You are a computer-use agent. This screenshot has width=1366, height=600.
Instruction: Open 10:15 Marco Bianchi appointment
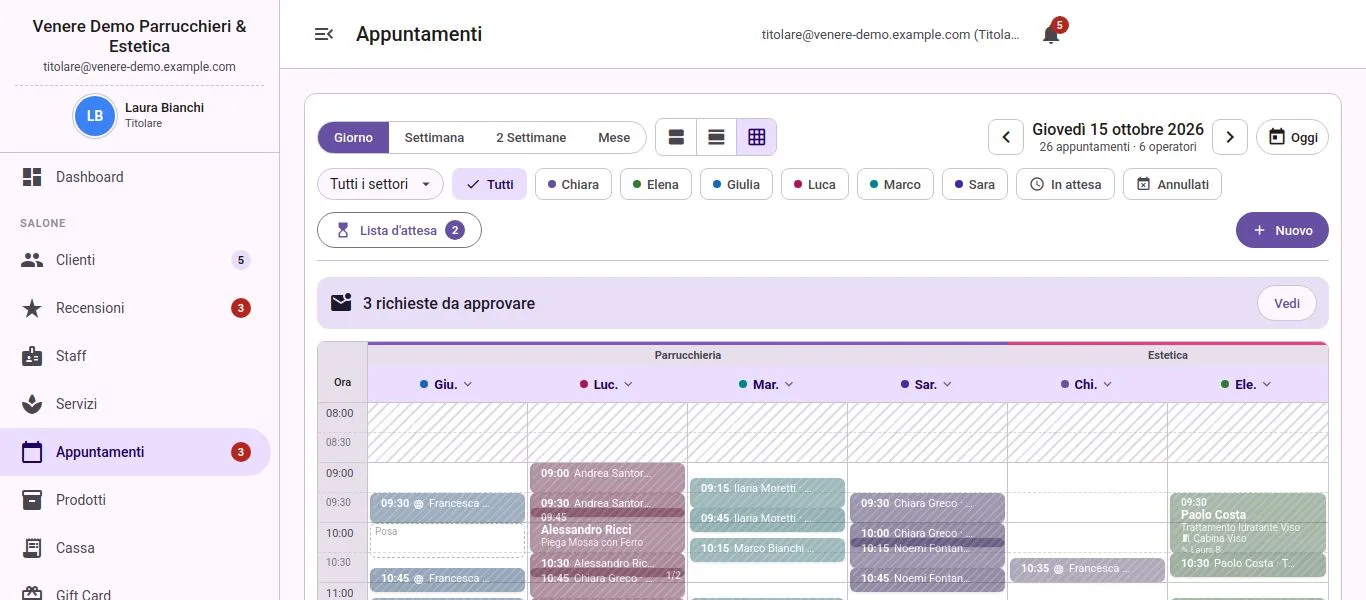pyautogui.click(x=767, y=549)
